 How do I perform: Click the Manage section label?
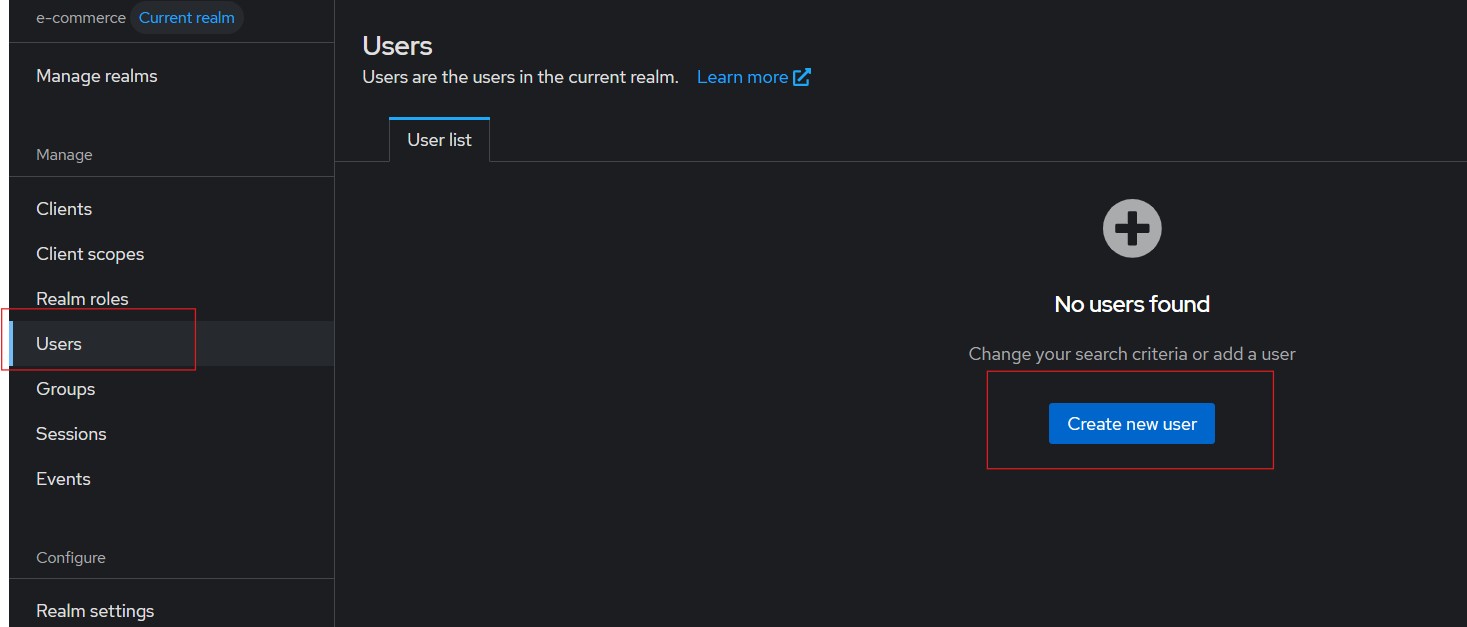click(x=64, y=155)
